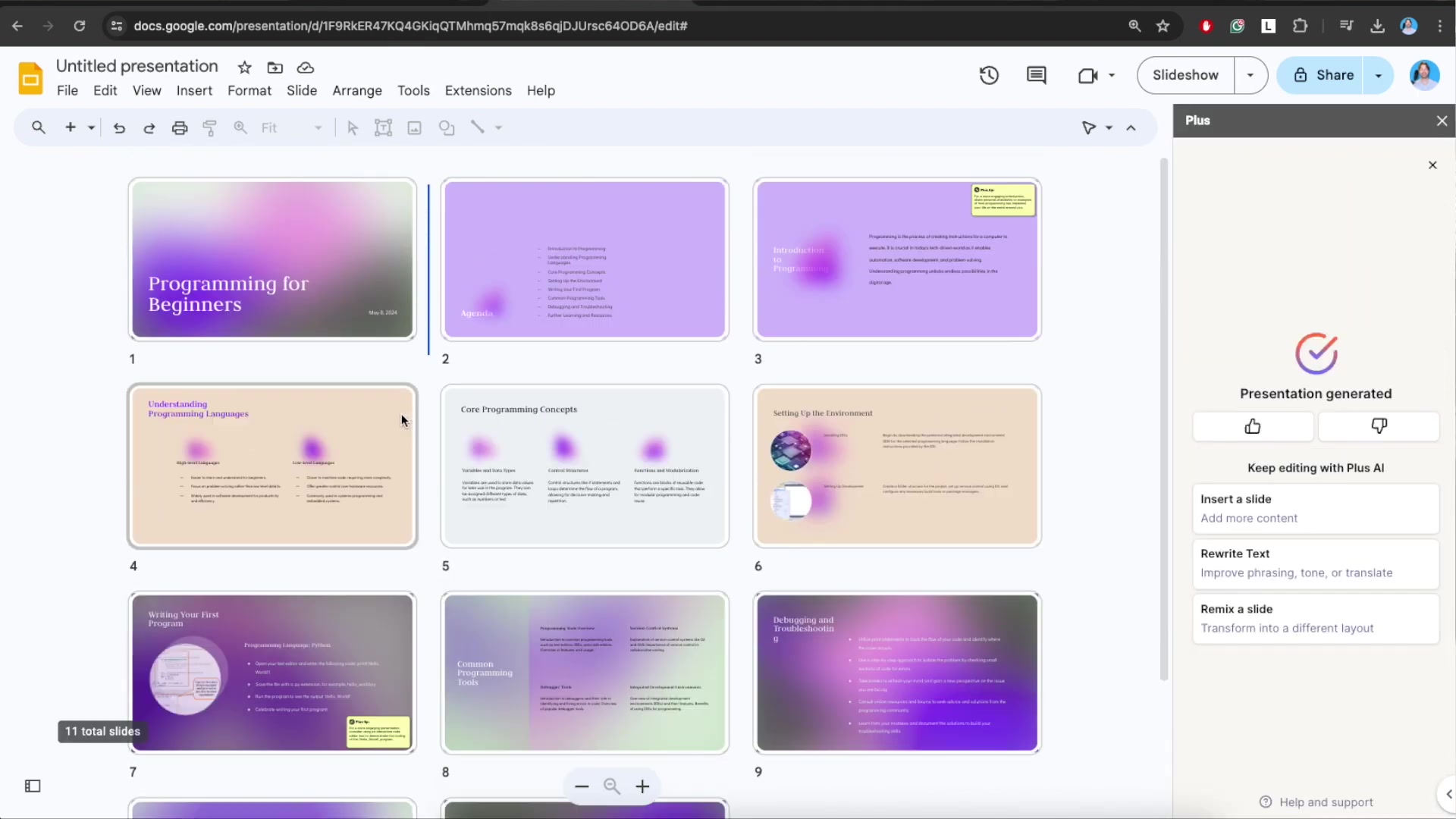Open the Edit menu
This screenshot has width=1456, height=819.
point(105,90)
